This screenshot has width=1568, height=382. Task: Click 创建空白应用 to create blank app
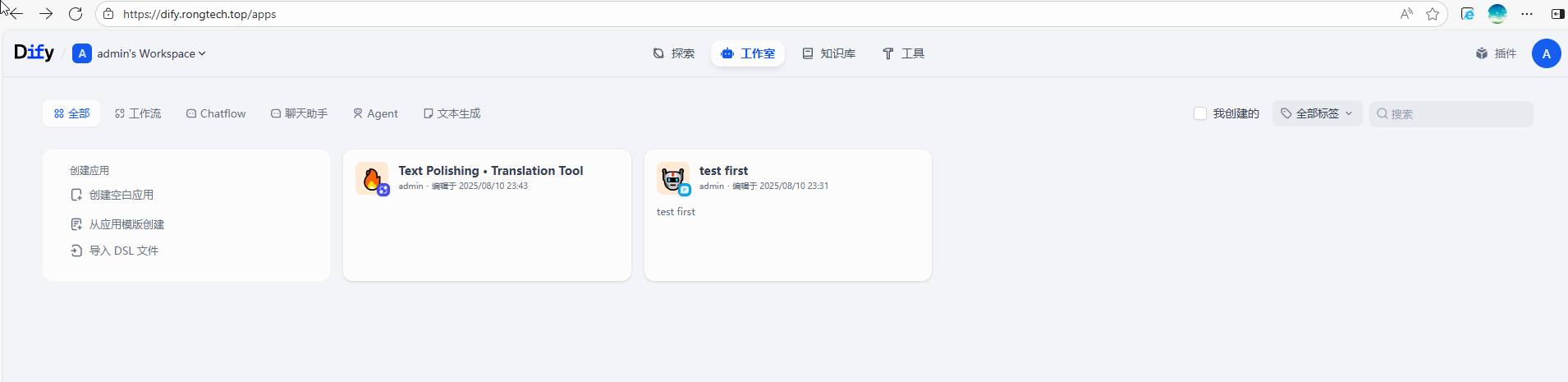[x=121, y=195]
